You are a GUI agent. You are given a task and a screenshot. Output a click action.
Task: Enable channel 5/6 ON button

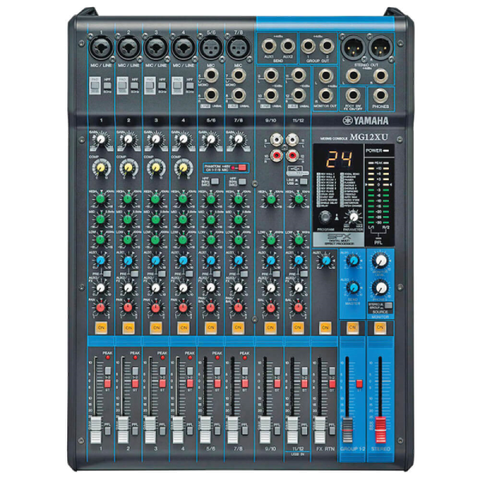211,328
